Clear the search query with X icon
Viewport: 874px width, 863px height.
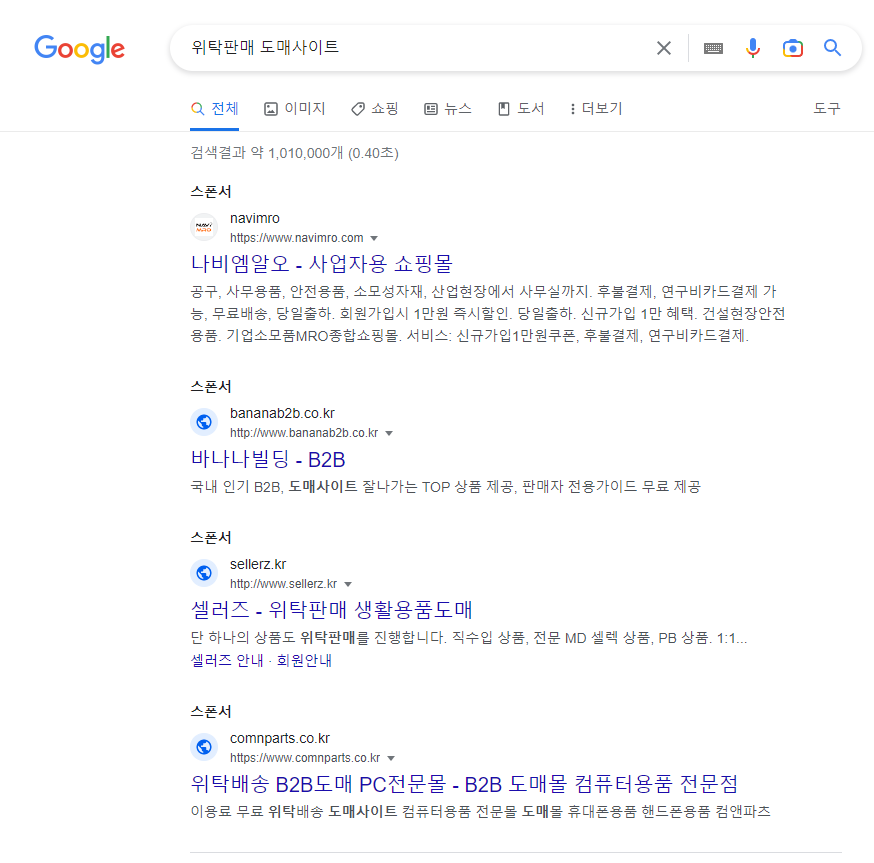(663, 48)
